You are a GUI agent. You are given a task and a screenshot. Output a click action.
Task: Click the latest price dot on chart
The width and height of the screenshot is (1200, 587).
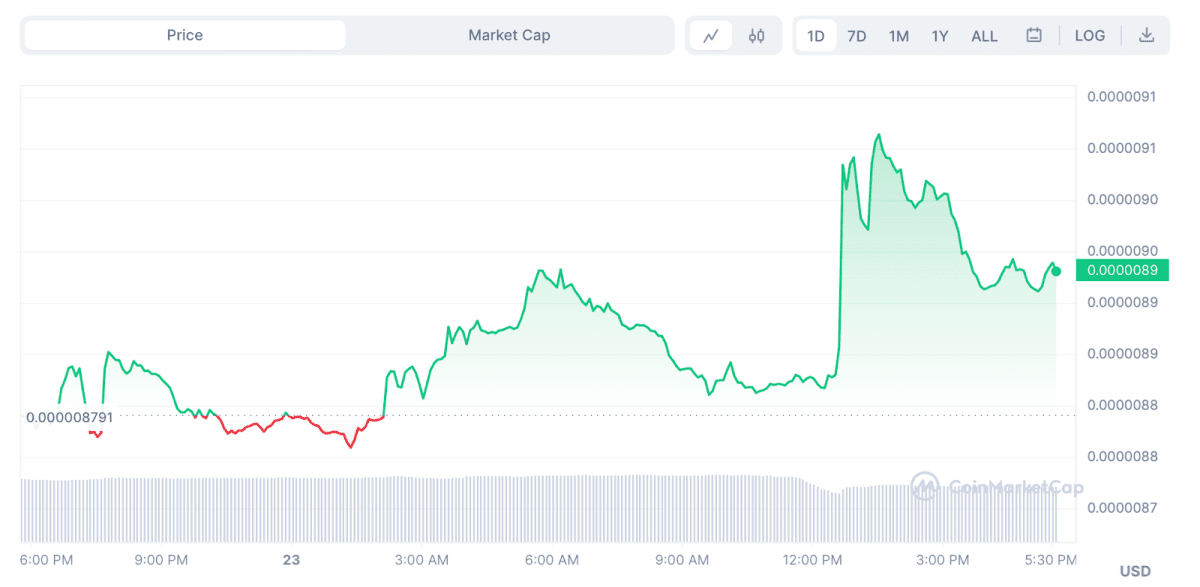pyautogui.click(x=1056, y=269)
